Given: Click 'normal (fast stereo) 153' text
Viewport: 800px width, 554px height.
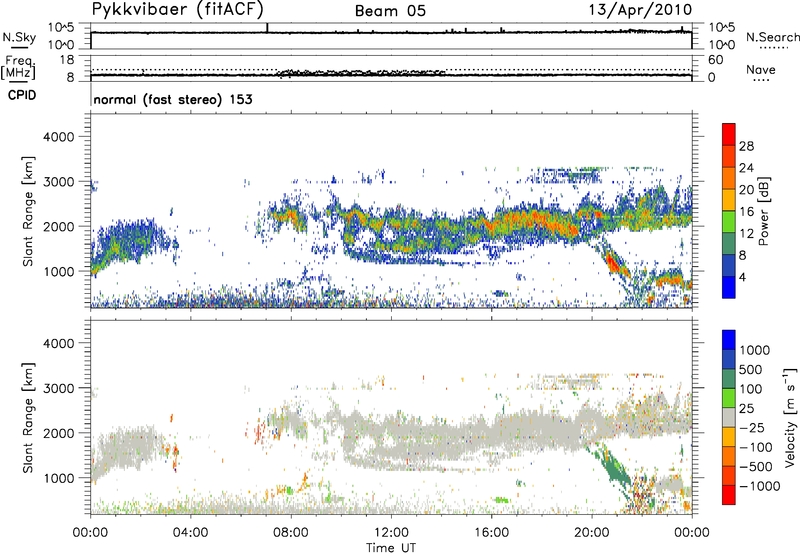Looking at the screenshot, I should (173, 99).
